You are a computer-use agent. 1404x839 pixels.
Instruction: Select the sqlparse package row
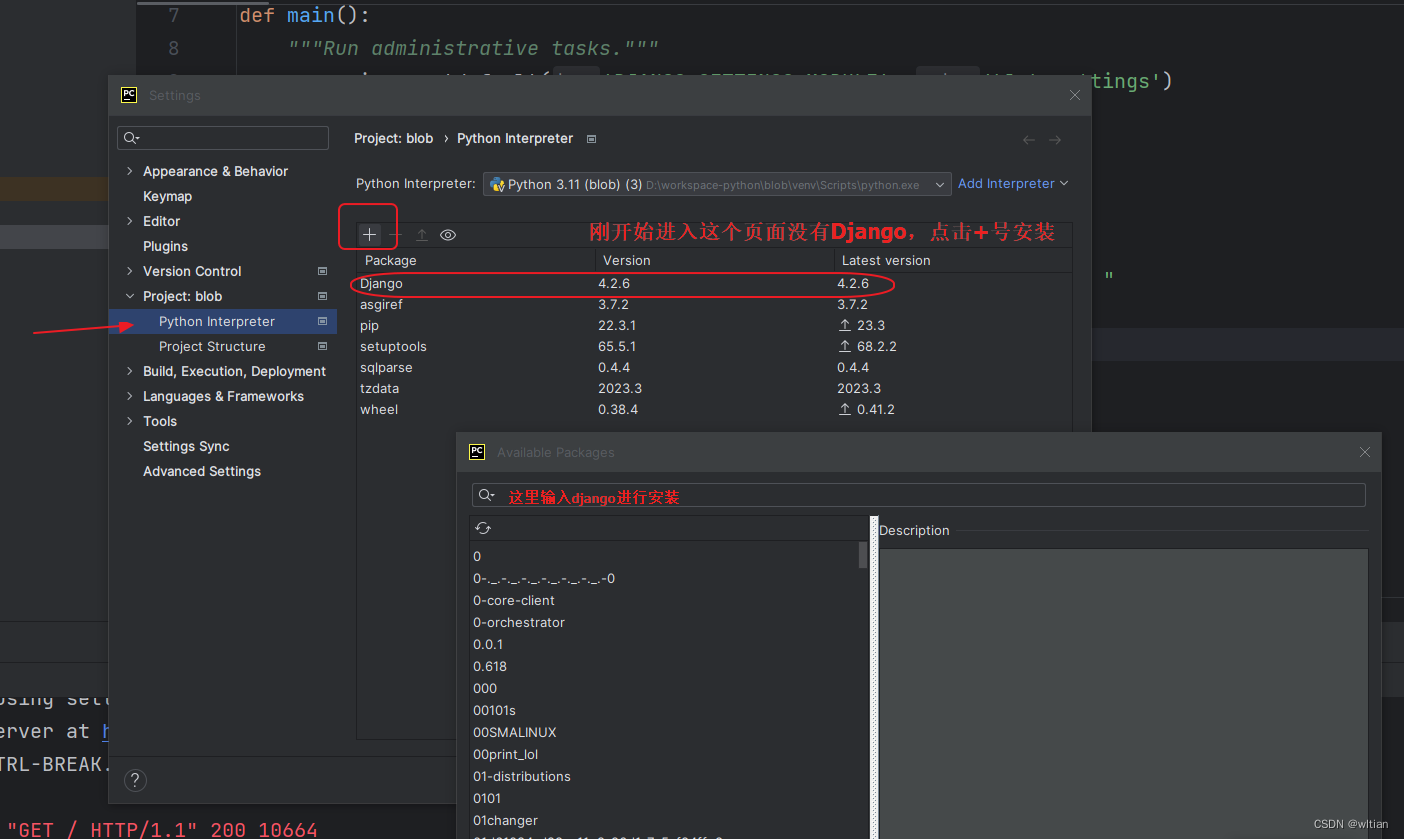(714, 368)
